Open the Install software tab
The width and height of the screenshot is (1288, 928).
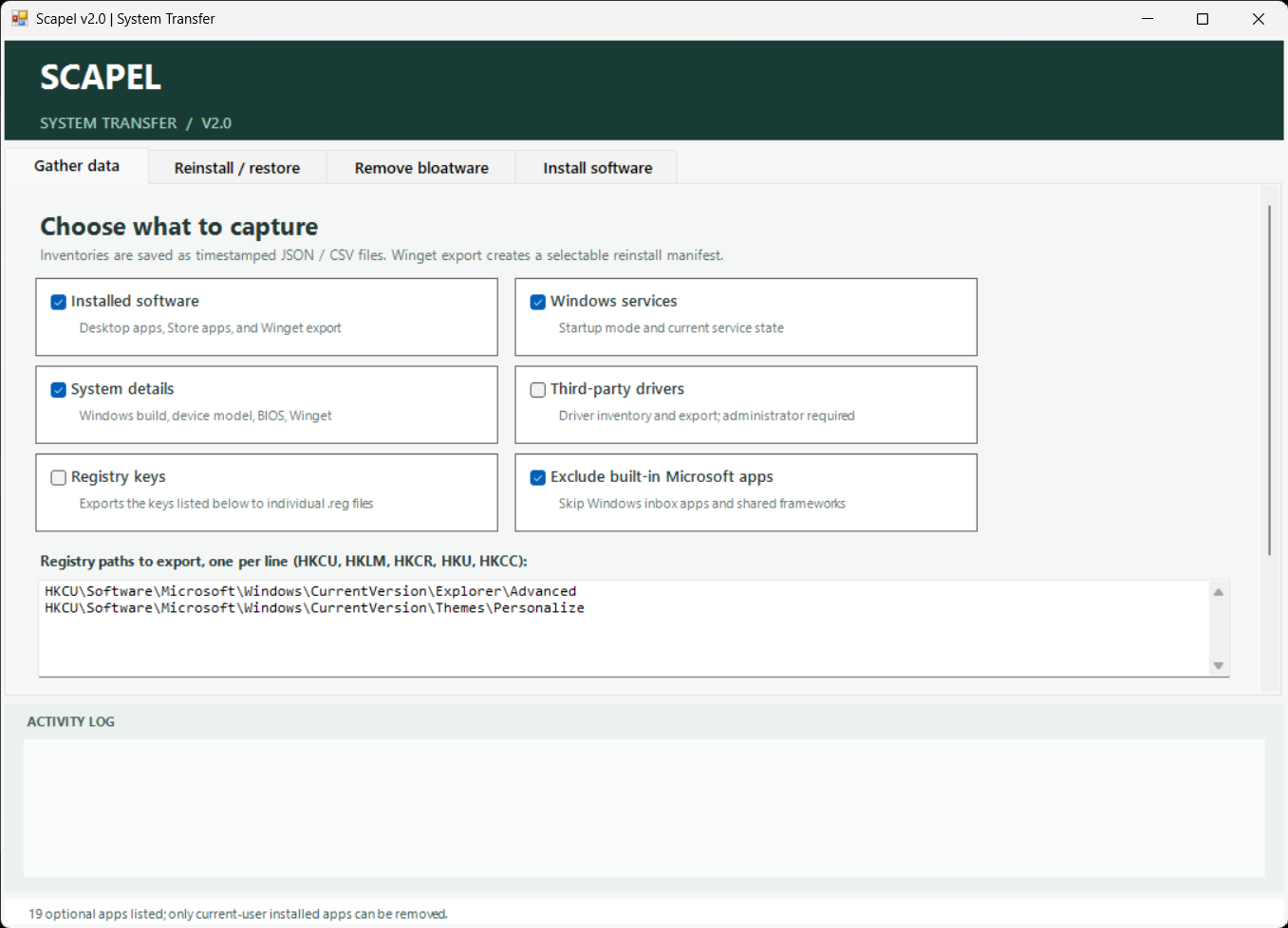(x=597, y=168)
